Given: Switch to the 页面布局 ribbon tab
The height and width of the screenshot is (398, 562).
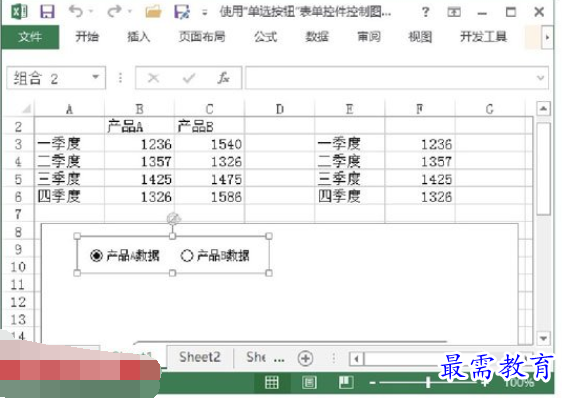Looking at the screenshot, I should [202, 37].
